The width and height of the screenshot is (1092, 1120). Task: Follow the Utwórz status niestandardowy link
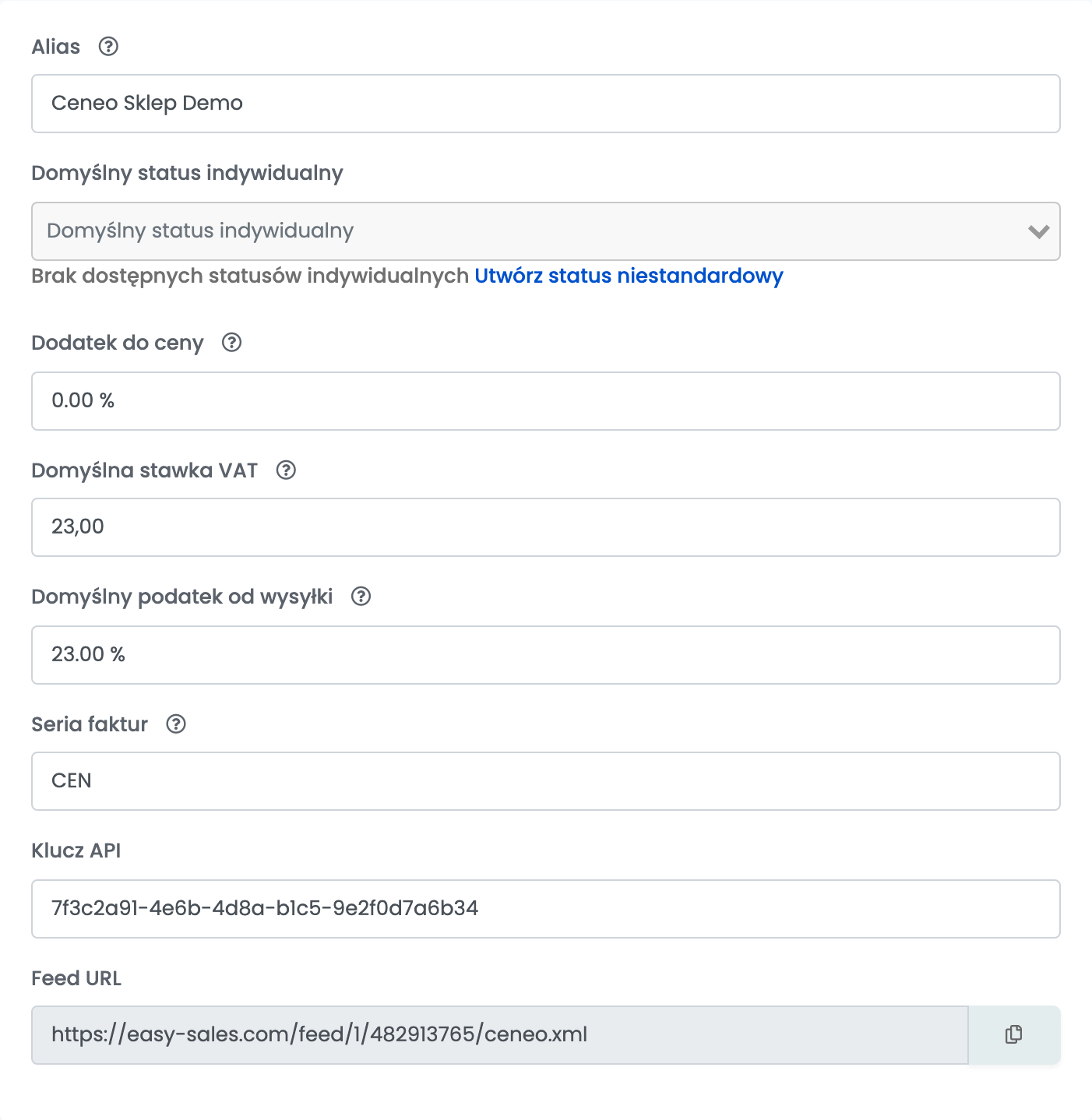(x=629, y=276)
